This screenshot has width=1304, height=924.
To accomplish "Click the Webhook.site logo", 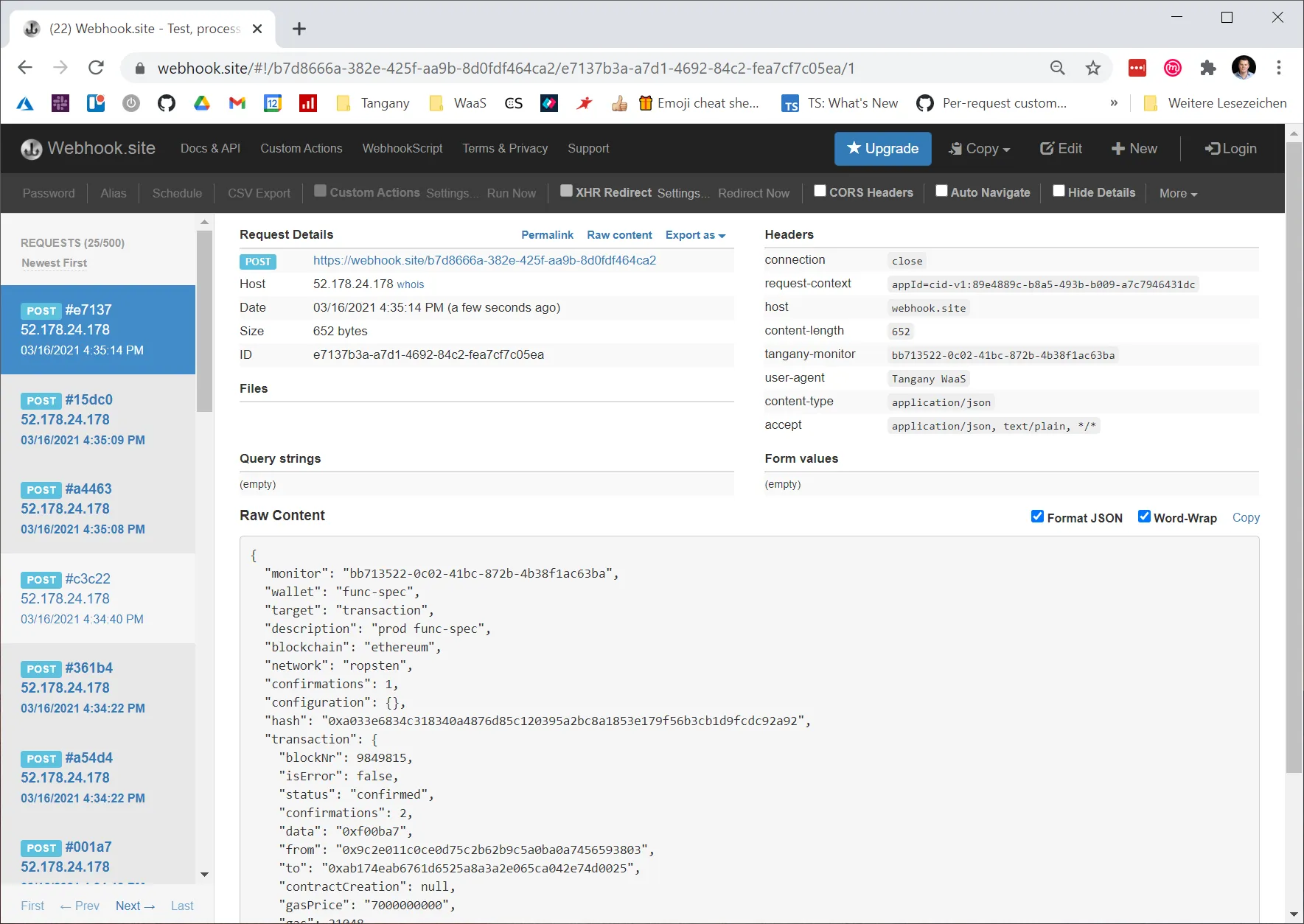I will (88, 148).
